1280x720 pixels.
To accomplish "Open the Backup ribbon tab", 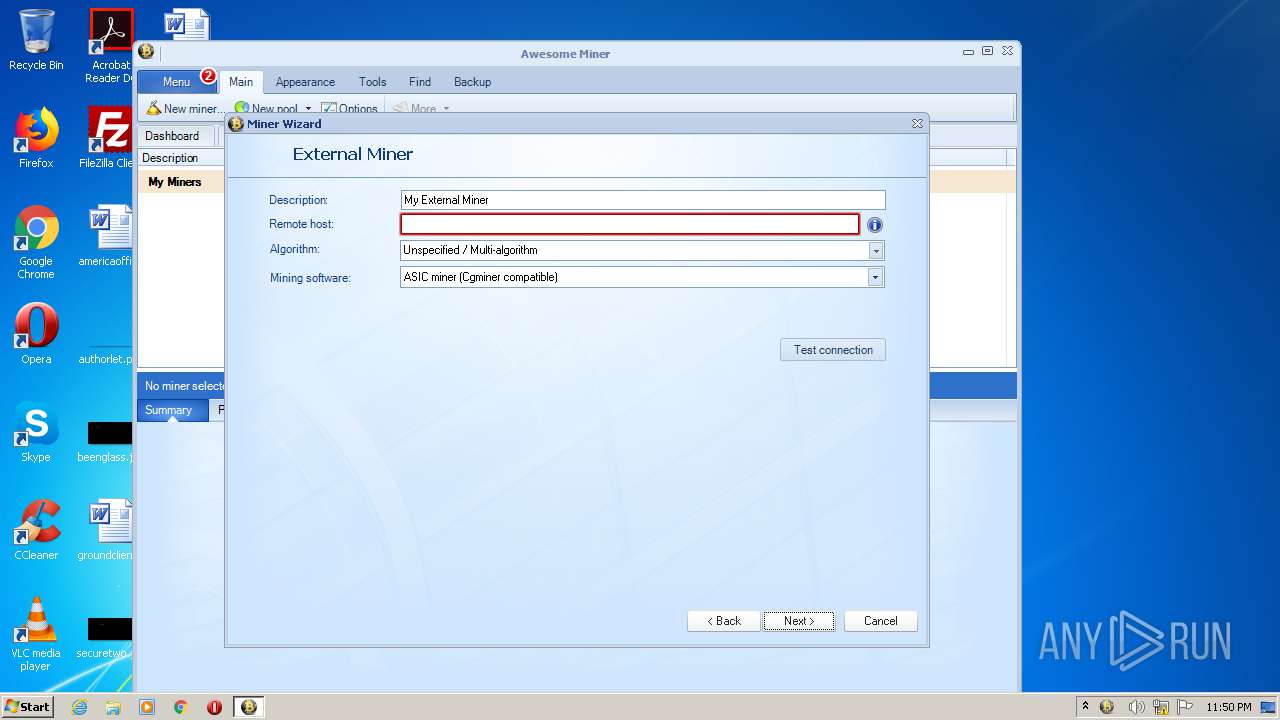I will click(x=472, y=82).
